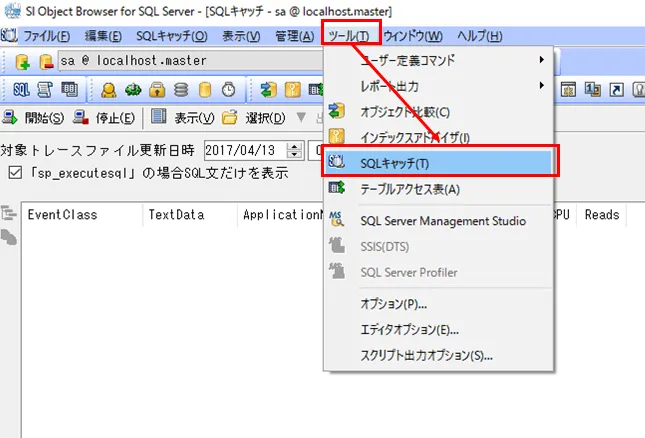The image size is (645, 438).
Task: Choose インデックスアドバイザ(I) from the menu
Action: pos(439,137)
